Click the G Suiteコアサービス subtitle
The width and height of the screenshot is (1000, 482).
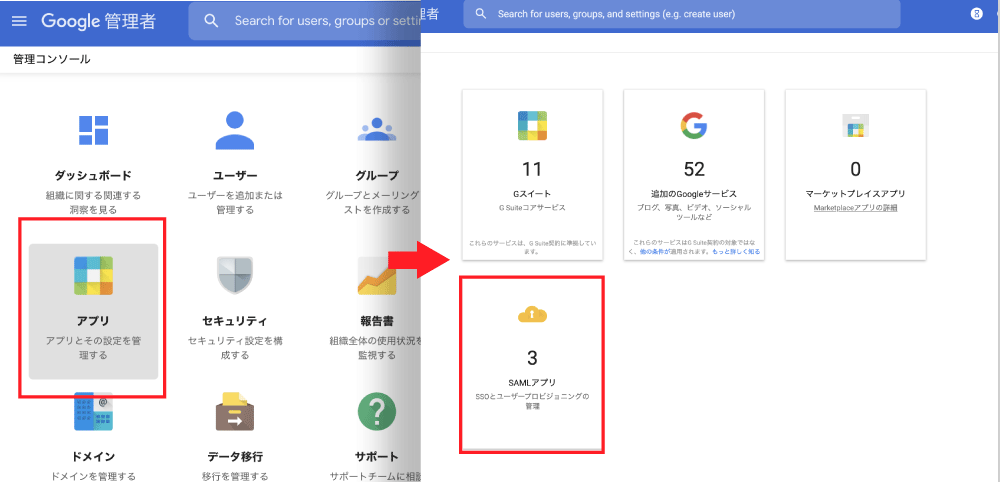click(532, 208)
